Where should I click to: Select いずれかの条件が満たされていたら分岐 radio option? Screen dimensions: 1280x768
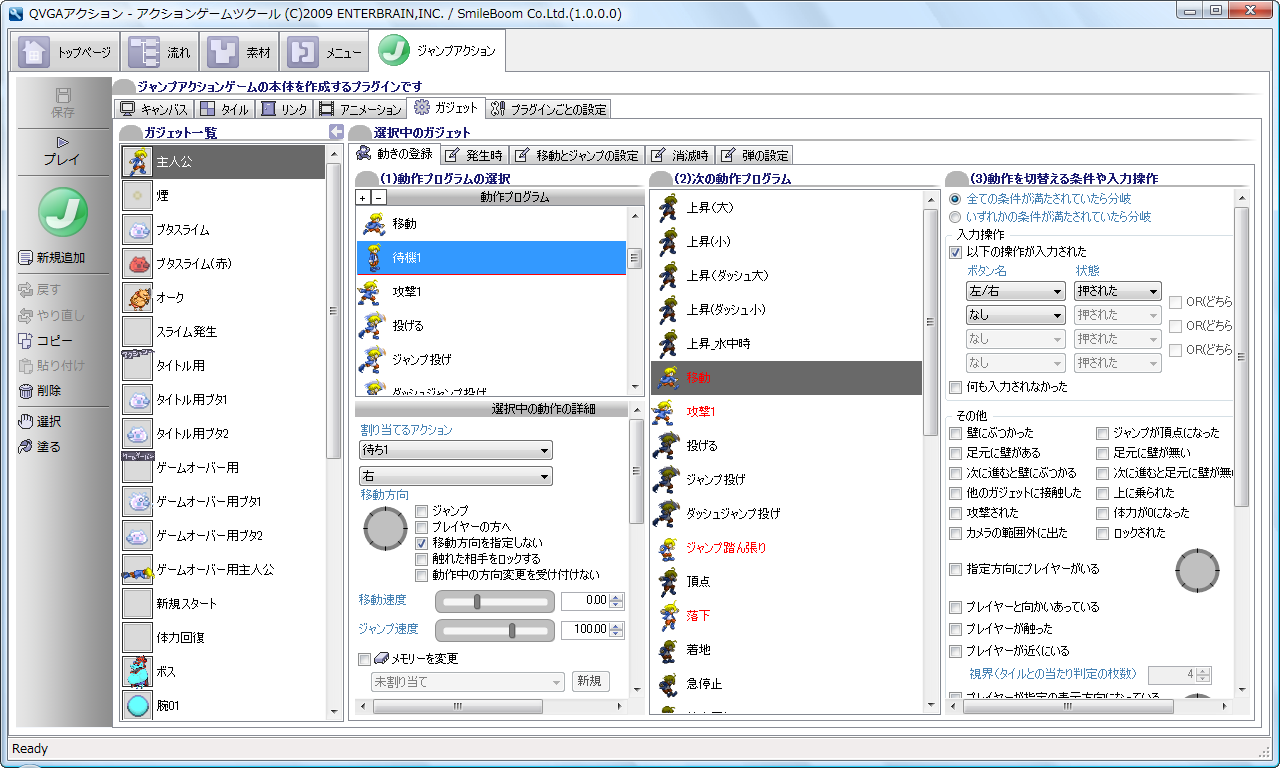pos(955,216)
